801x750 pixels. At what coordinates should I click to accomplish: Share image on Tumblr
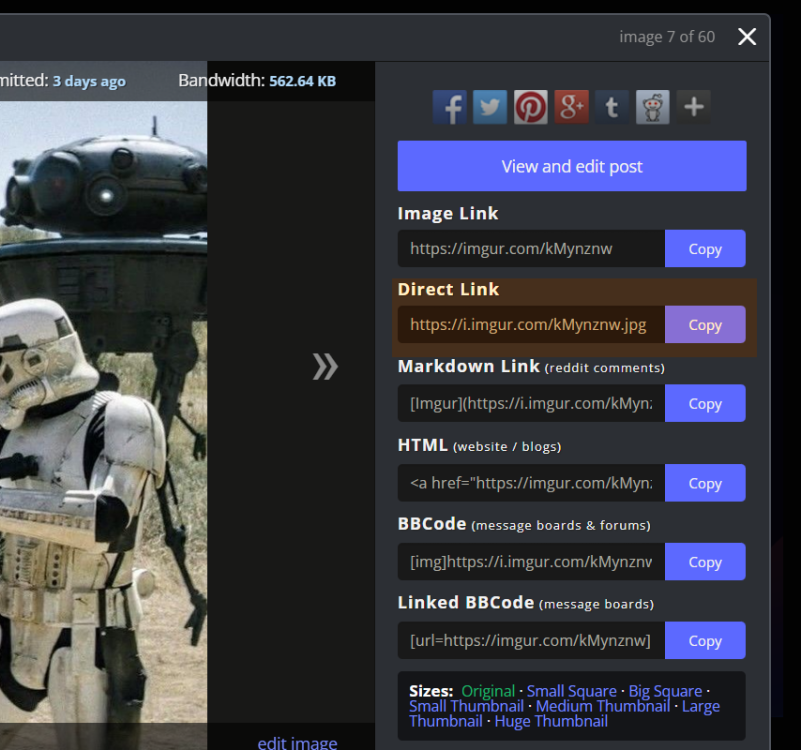[x=612, y=107]
